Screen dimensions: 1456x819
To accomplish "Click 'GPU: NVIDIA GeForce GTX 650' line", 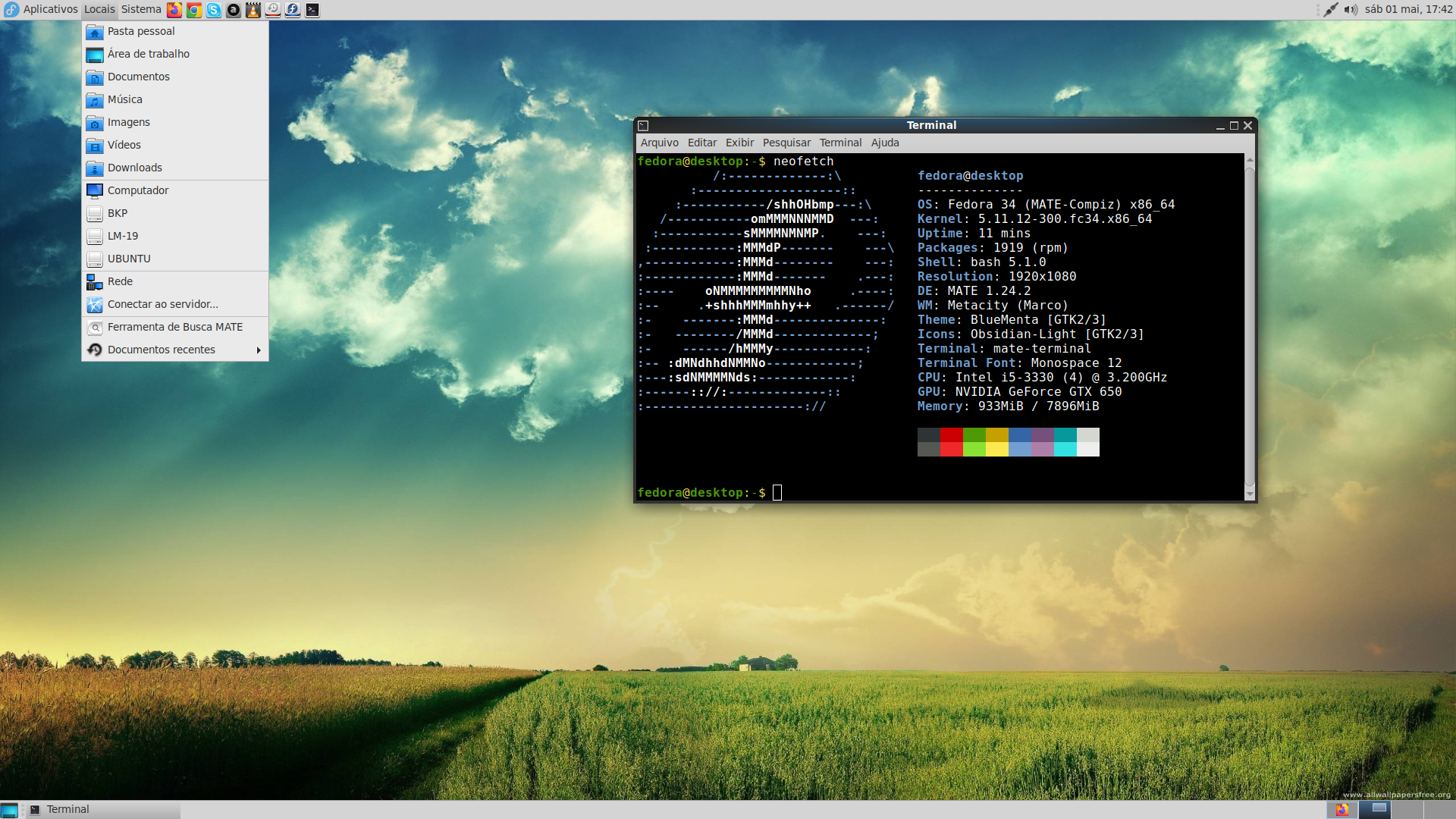I will point(1019,392).
